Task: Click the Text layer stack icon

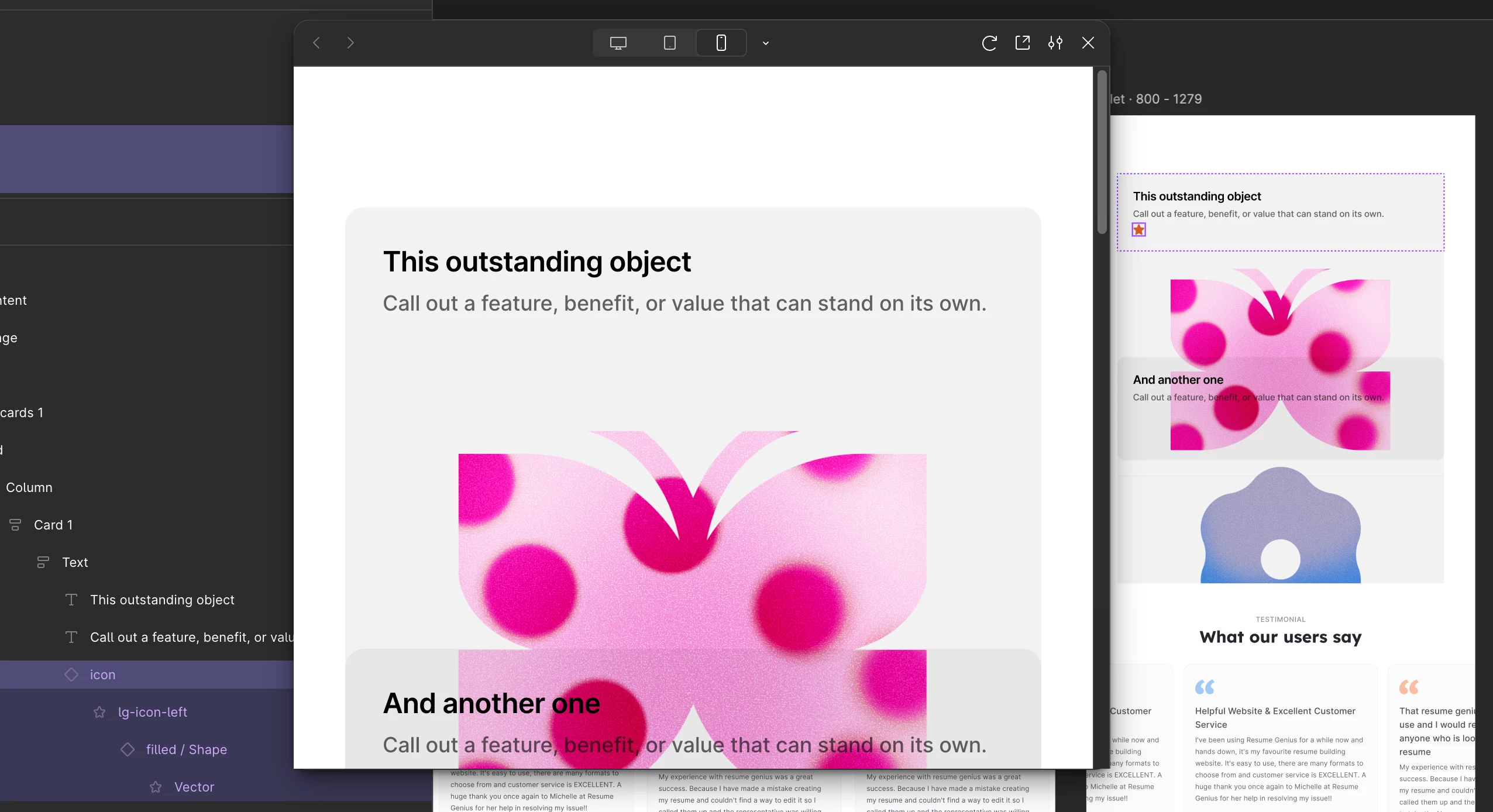Action: [x=43, y=562]
